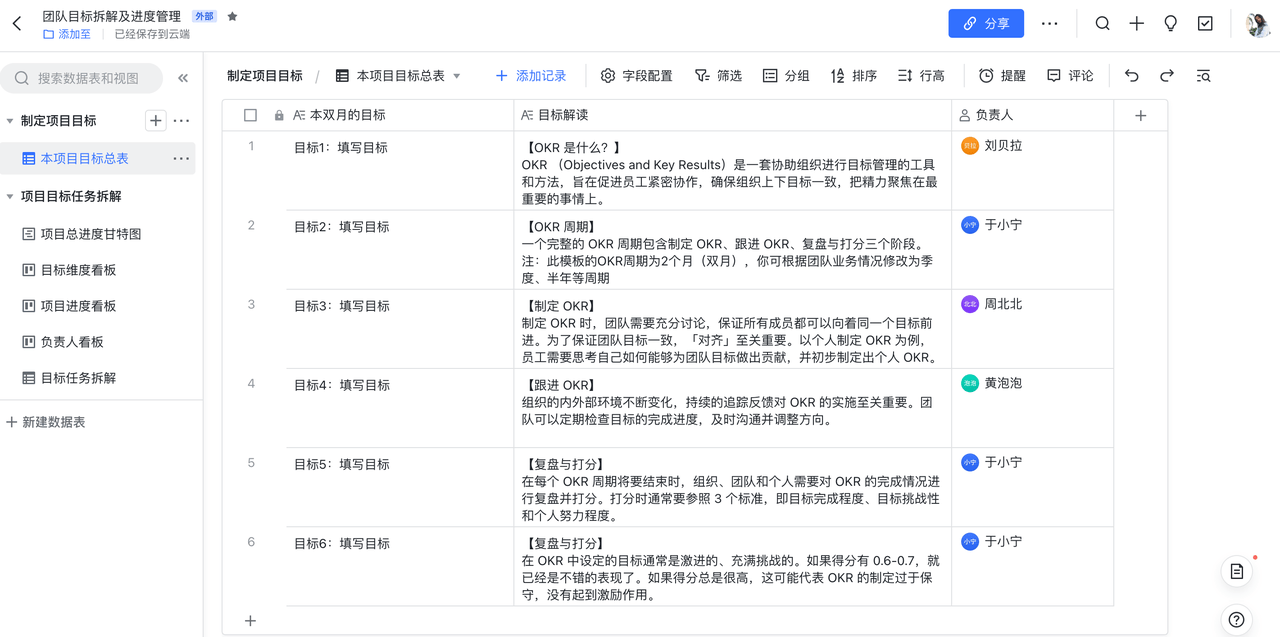Open 项目总进度甘特图 view

[x=90, y=234]
